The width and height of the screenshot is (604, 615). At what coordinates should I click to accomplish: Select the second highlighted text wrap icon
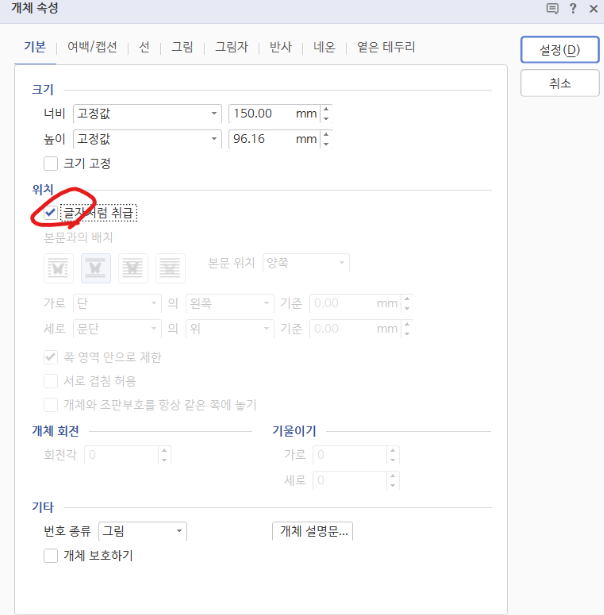(x=96, y=268)
